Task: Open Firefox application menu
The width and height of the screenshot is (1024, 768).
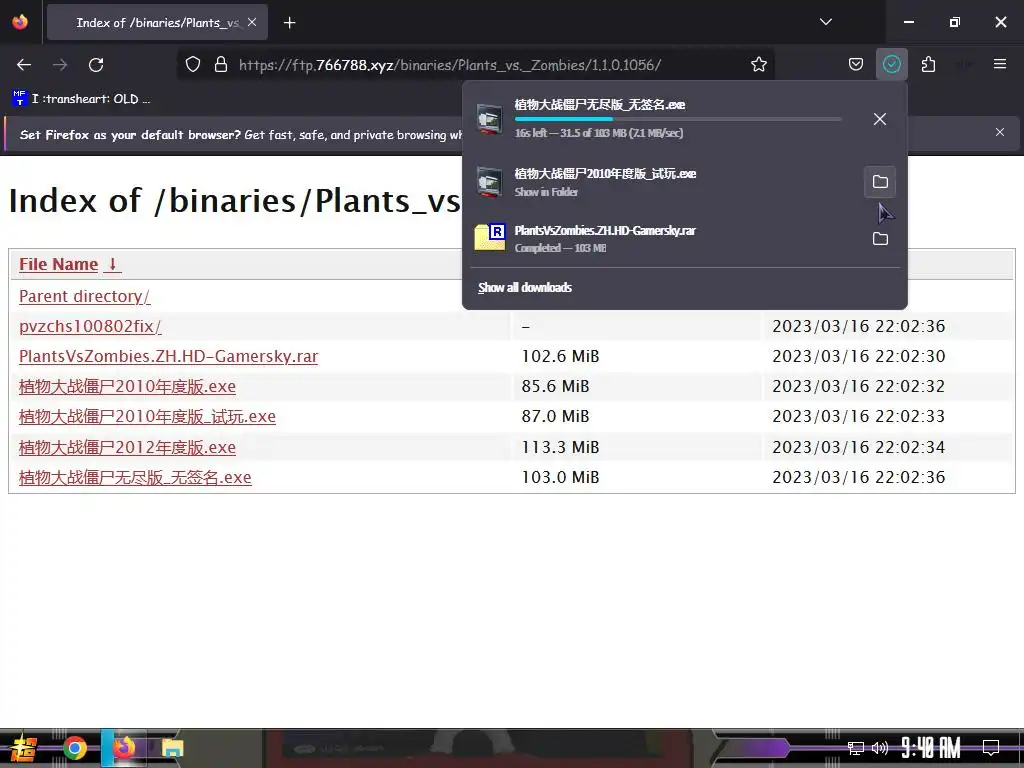Action: (1000, 65)
